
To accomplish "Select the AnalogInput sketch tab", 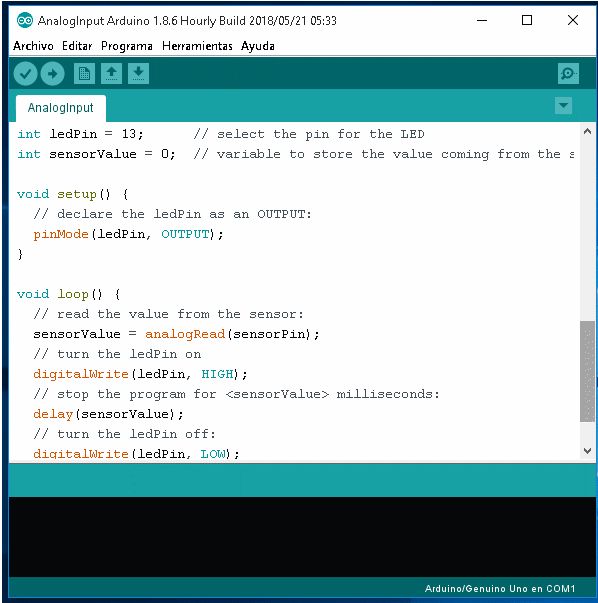I will point(61,108).
